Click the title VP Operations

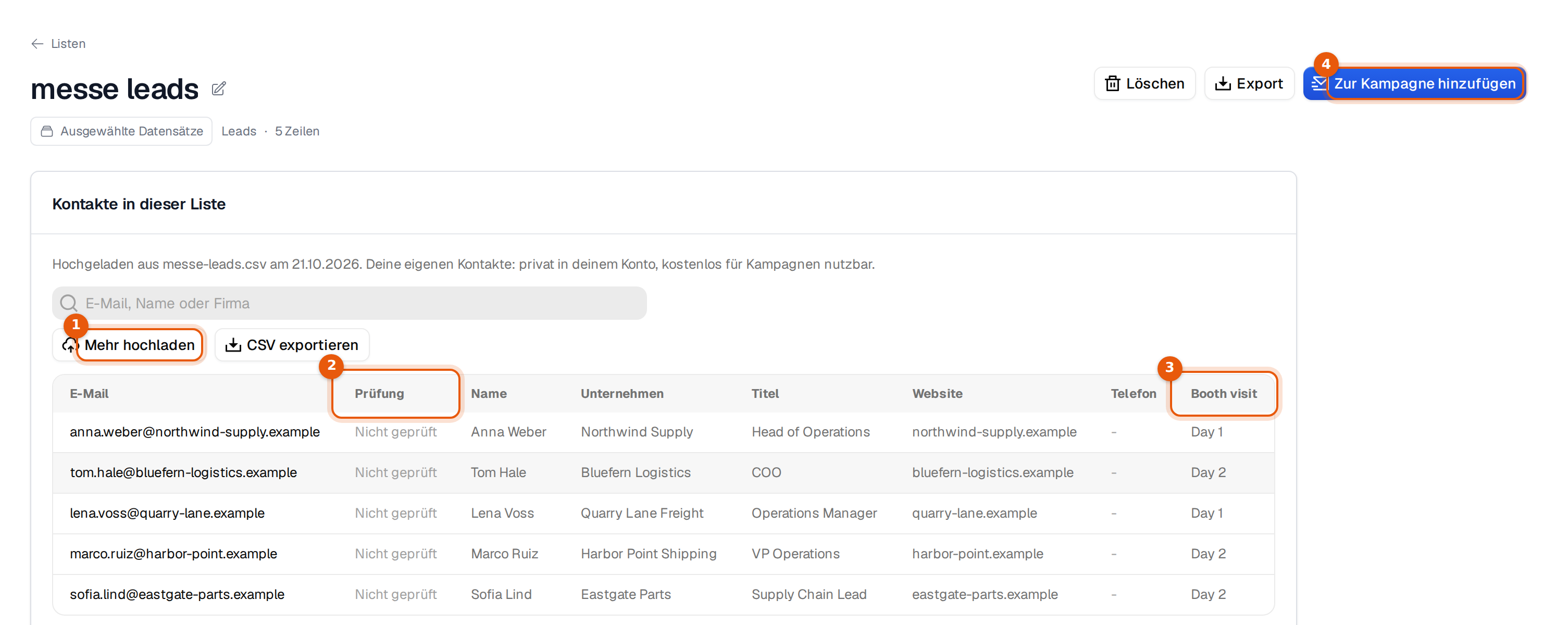tap(795, 554)
